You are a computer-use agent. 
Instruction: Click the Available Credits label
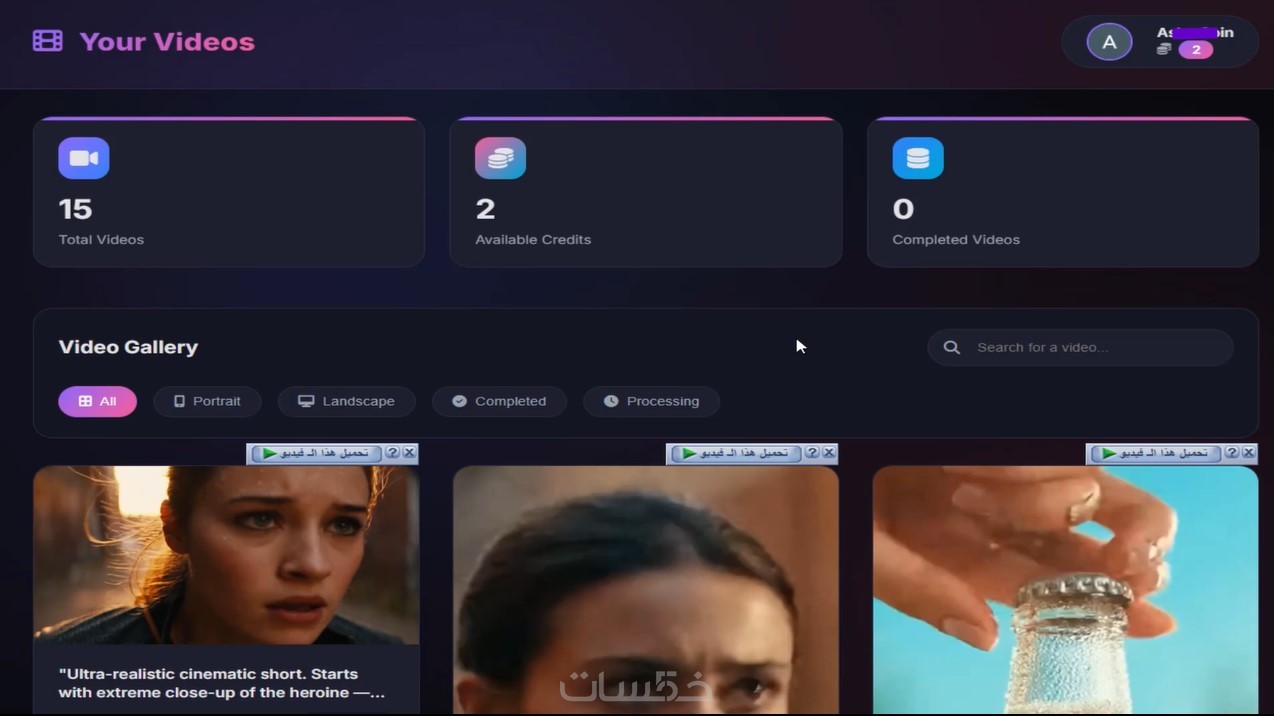pyautogui.click(x=533, y=240)
